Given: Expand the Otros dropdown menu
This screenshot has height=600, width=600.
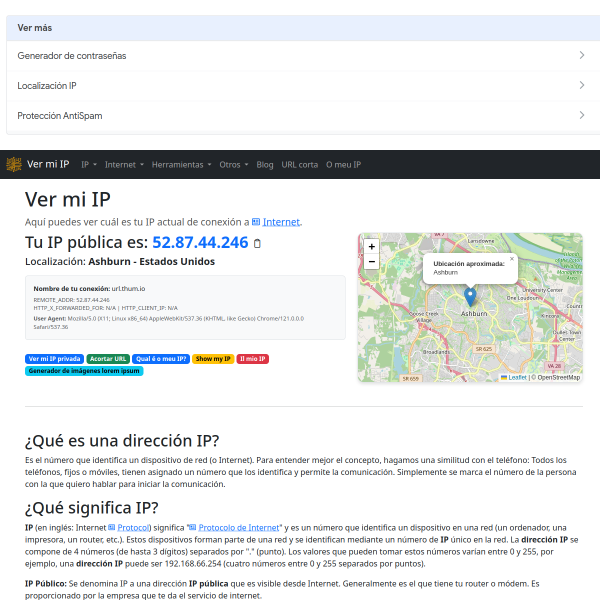Looking at the screenshot, I should click(233, 165).
